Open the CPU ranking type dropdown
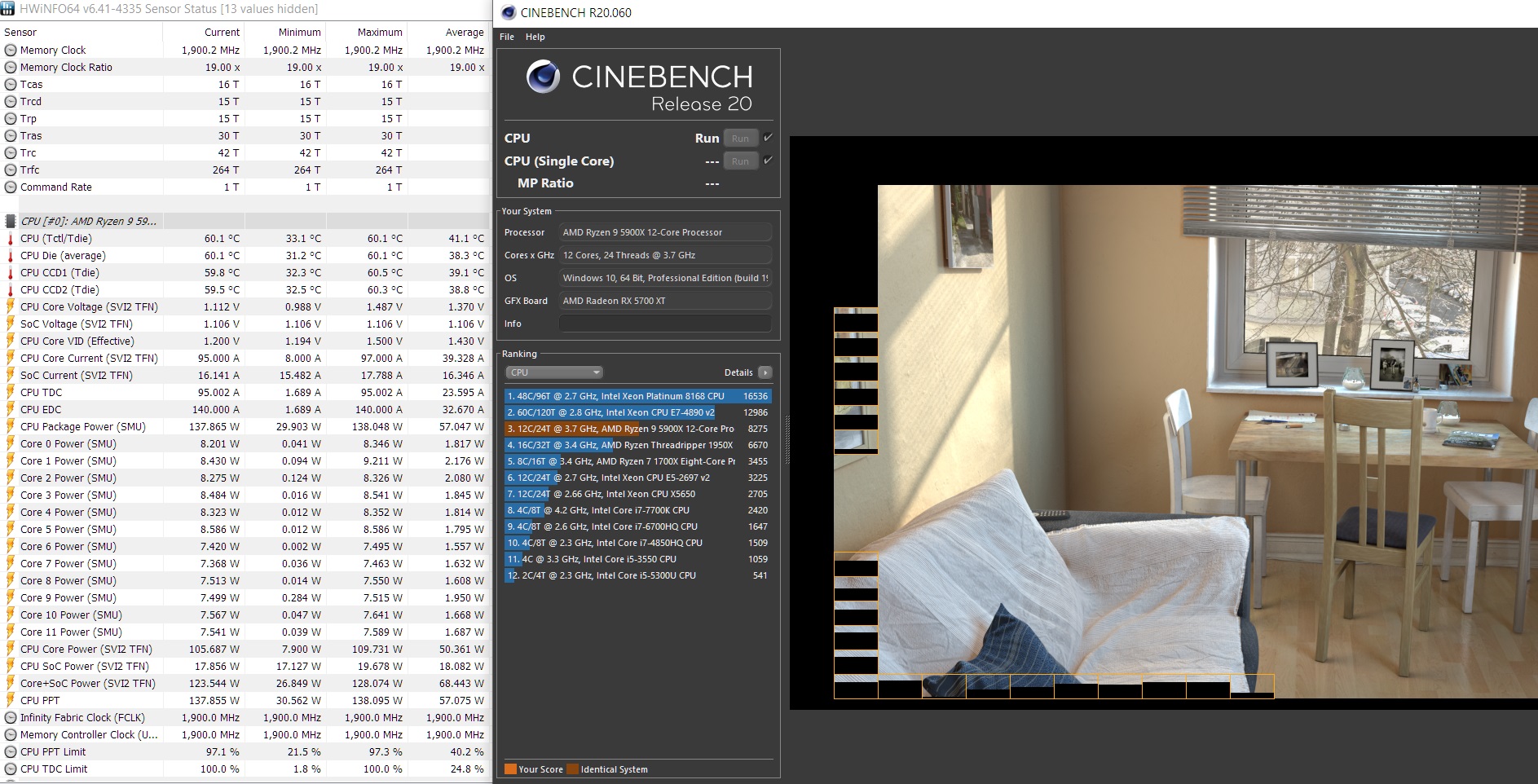Screen dimensions: 1538x784 [x=554, y=372]
